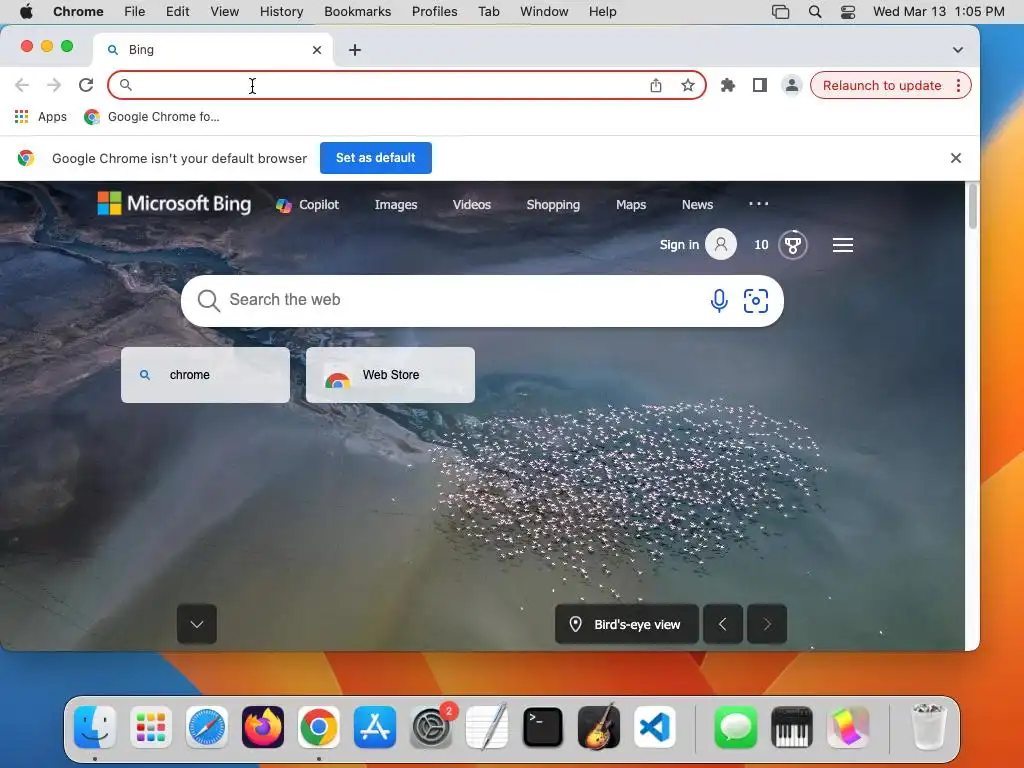
Task: Close the Bing tab
Action: coord(317,50)
